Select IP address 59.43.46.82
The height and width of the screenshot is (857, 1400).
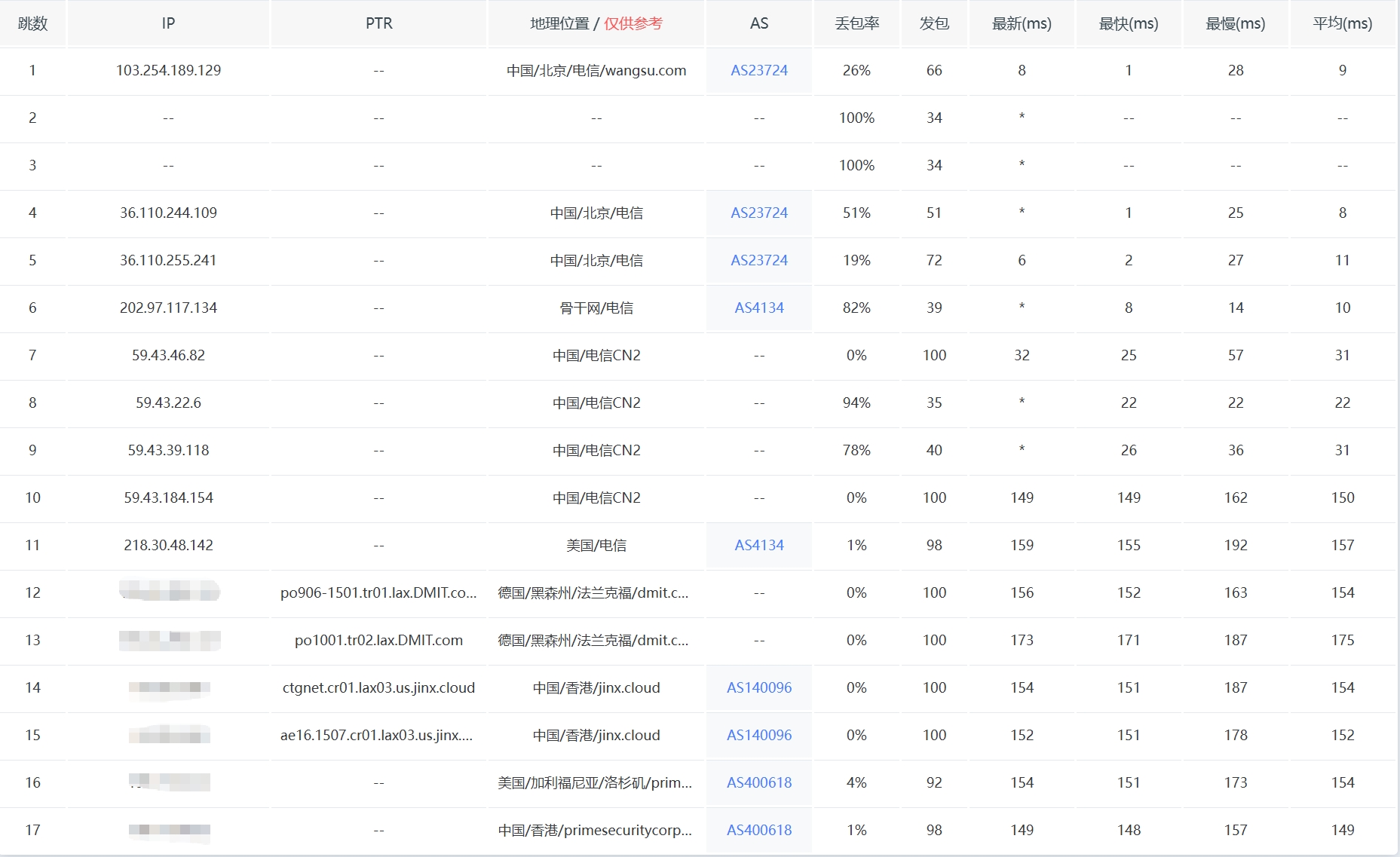pos(168,355)
